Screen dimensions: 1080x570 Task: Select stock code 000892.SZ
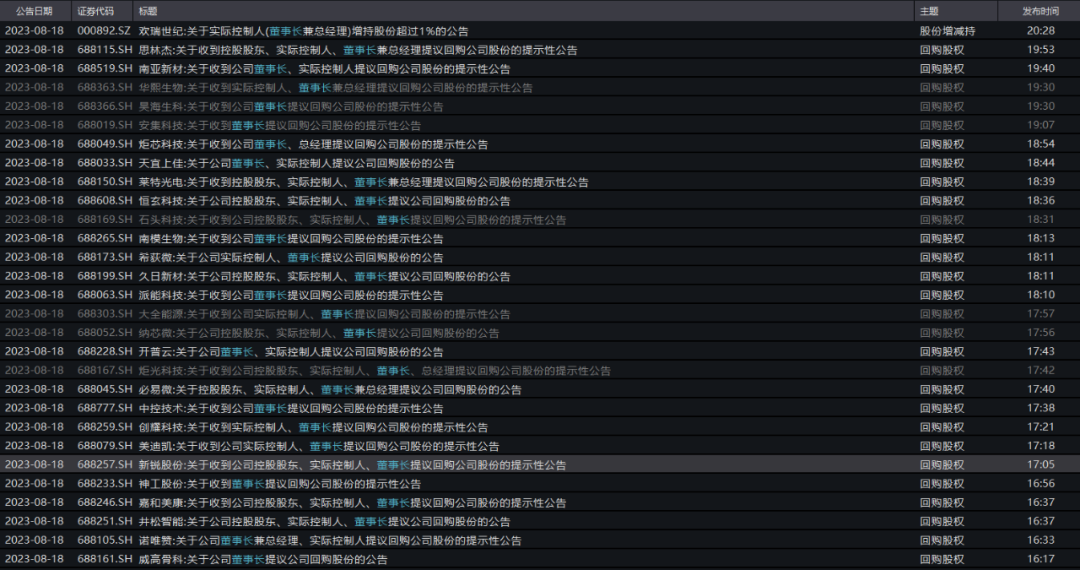(104, 31)
